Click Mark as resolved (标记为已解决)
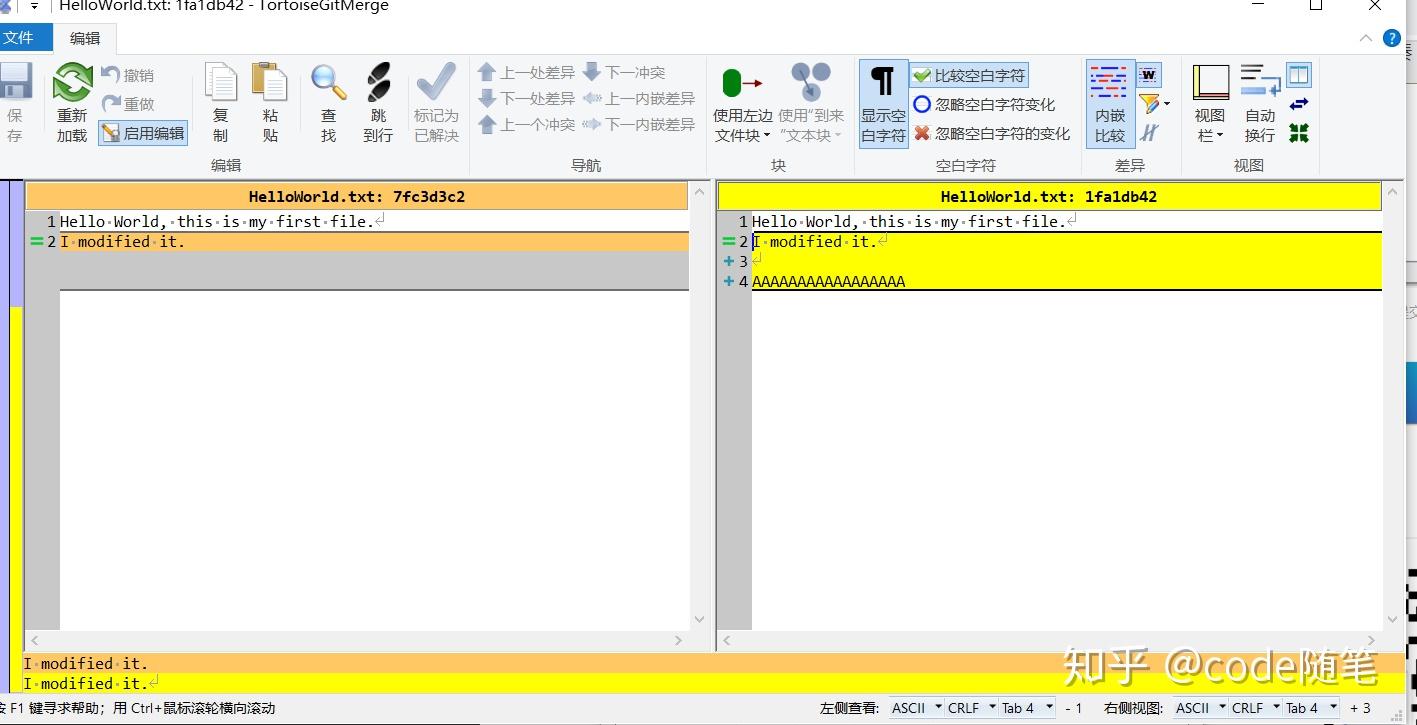 click(436, 103)
